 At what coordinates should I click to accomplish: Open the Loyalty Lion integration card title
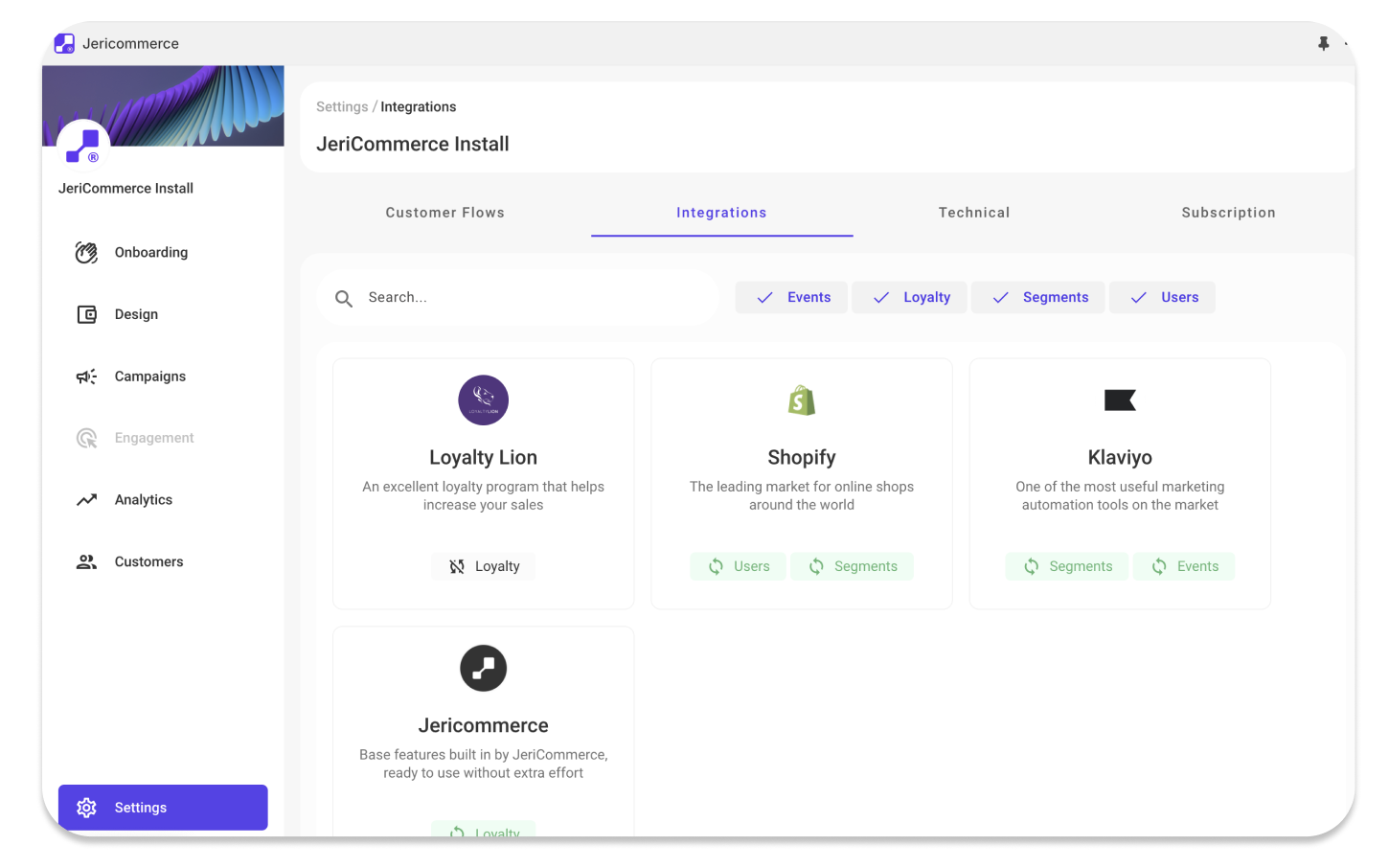pos(483,457)
